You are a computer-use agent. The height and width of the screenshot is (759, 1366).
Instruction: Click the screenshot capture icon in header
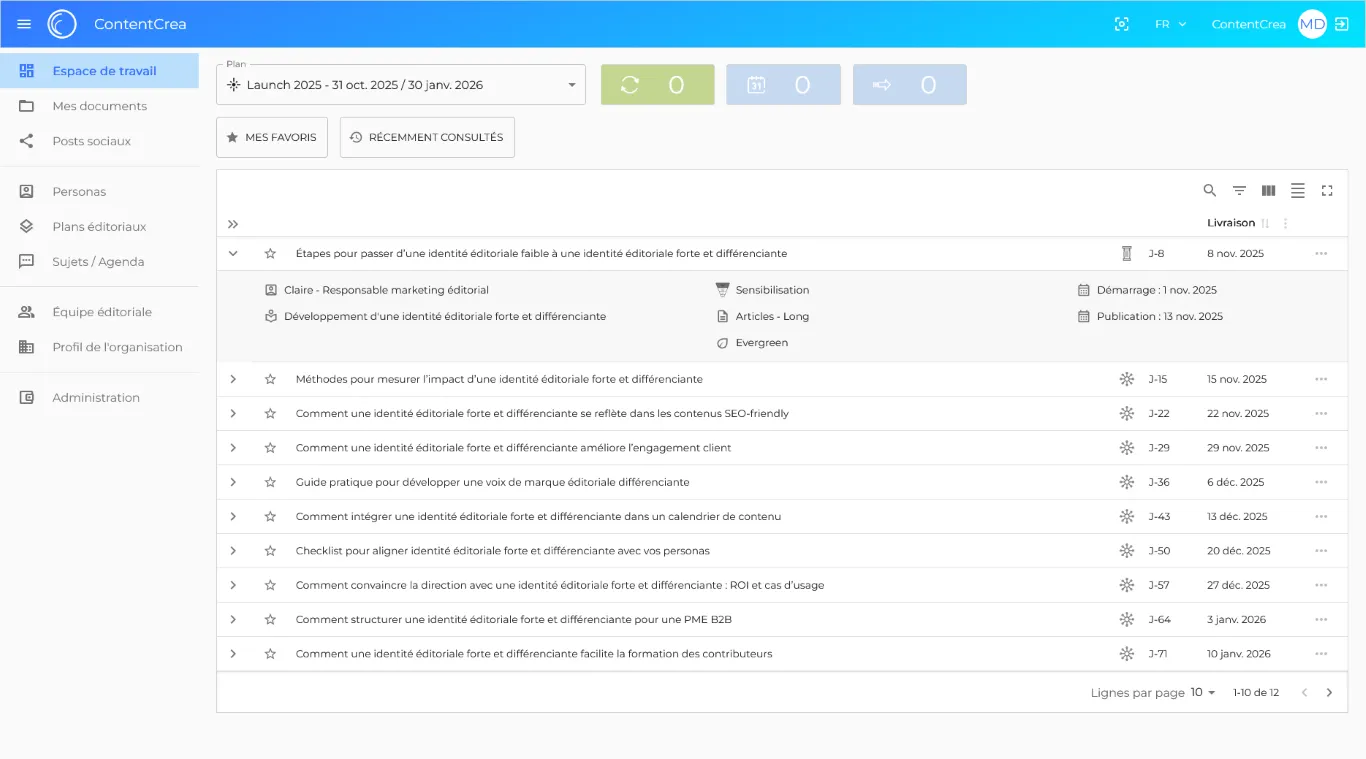tap(1122, 24)
